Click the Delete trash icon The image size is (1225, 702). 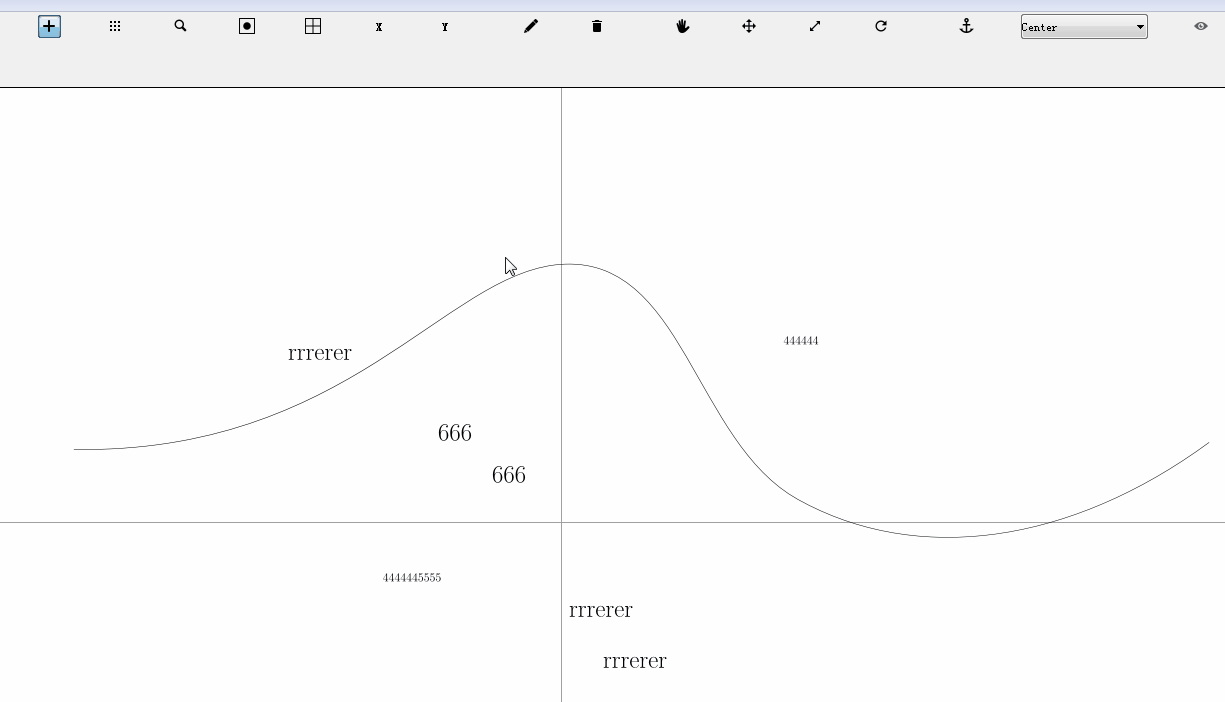coord(596,26)
